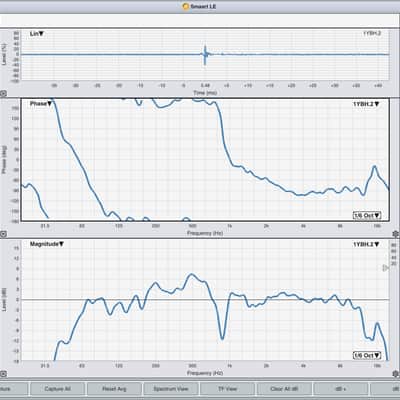Image resolution: width=400 pixels, height=400 pixels.
Task: Click the Smaart LE logo in title bar
Action: [186, 6]
